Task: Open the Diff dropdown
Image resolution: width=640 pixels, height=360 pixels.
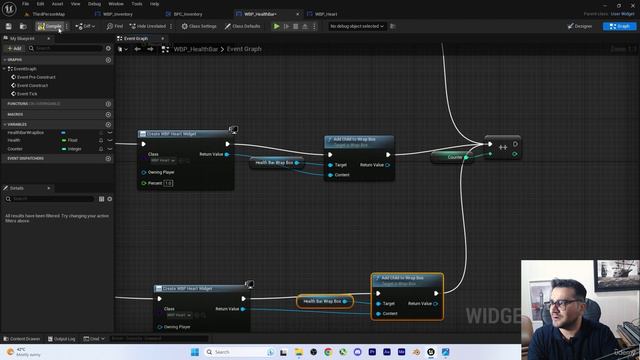Action: pyautogui.click(x=85, y=26)
